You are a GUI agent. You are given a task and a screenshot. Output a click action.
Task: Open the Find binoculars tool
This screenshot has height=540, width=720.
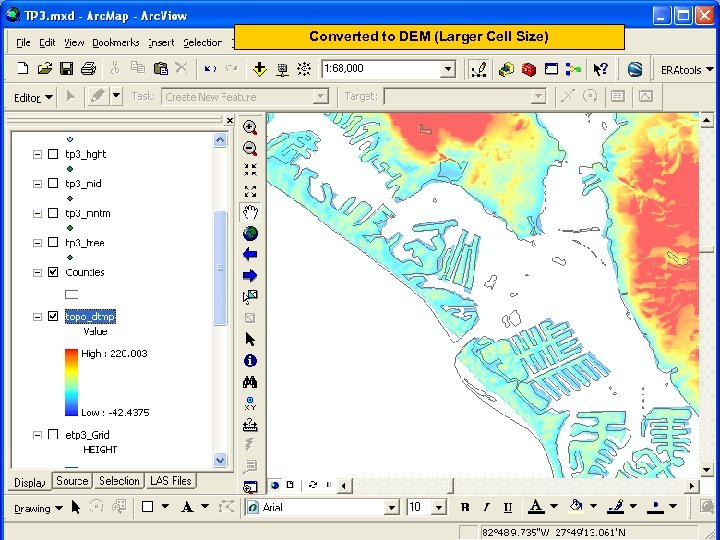tap(250, 382)
